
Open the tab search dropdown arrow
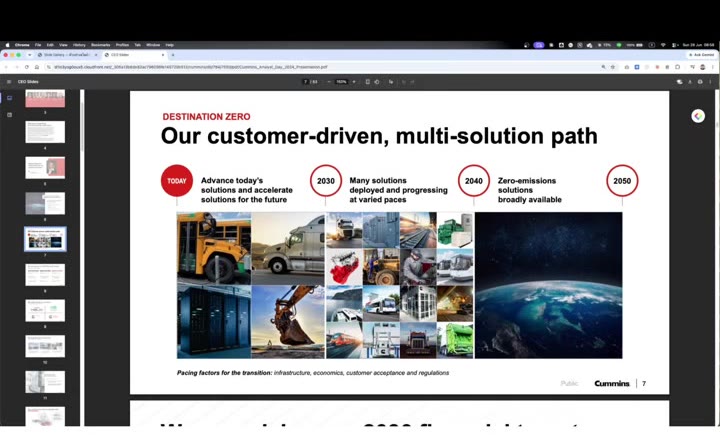(29, 55)
